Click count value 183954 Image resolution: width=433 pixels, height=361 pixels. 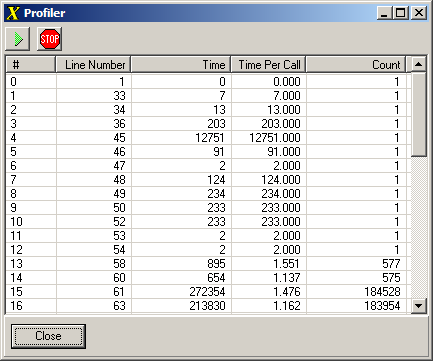382,306
